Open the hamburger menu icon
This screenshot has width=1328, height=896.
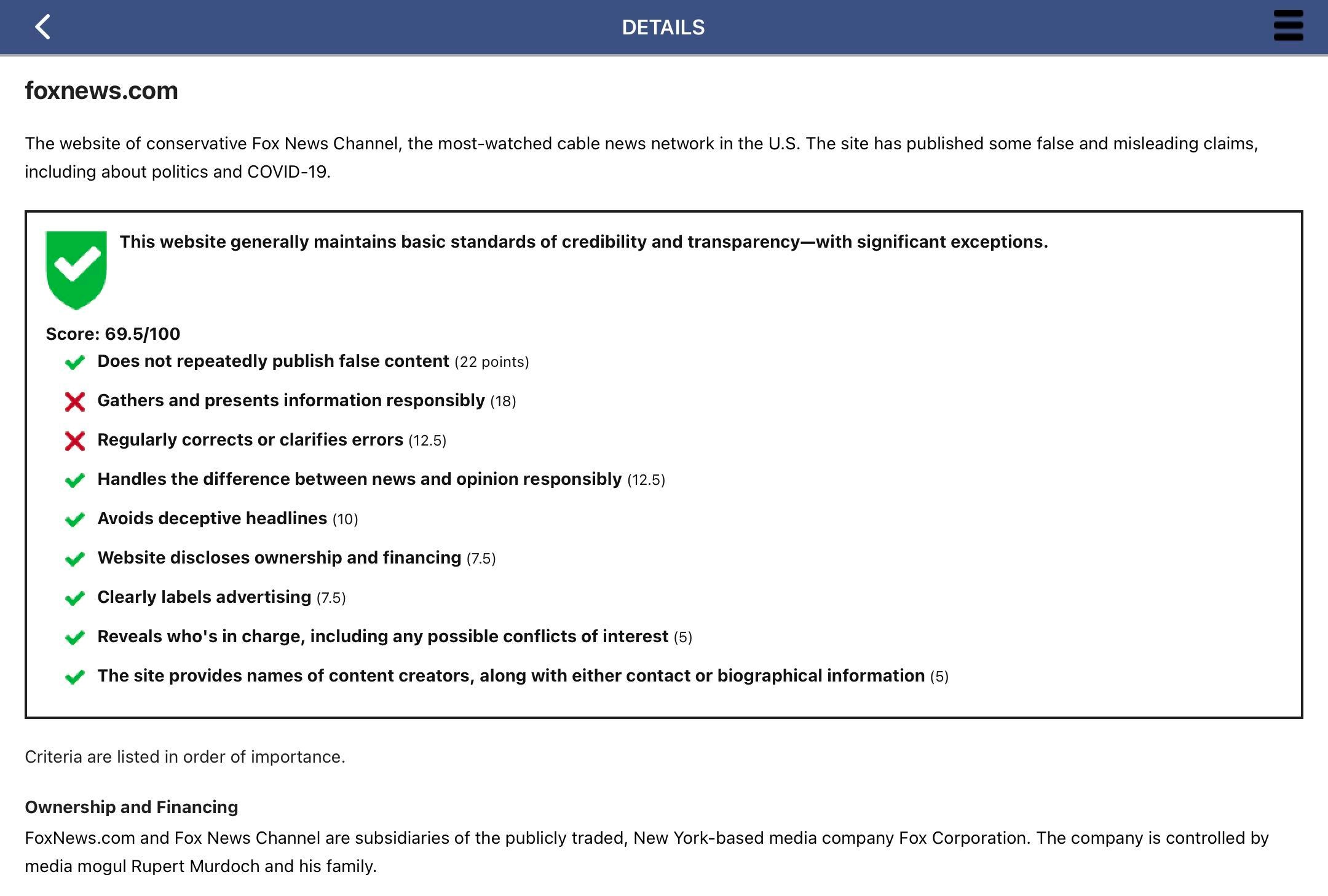[x=1288, y=26]
